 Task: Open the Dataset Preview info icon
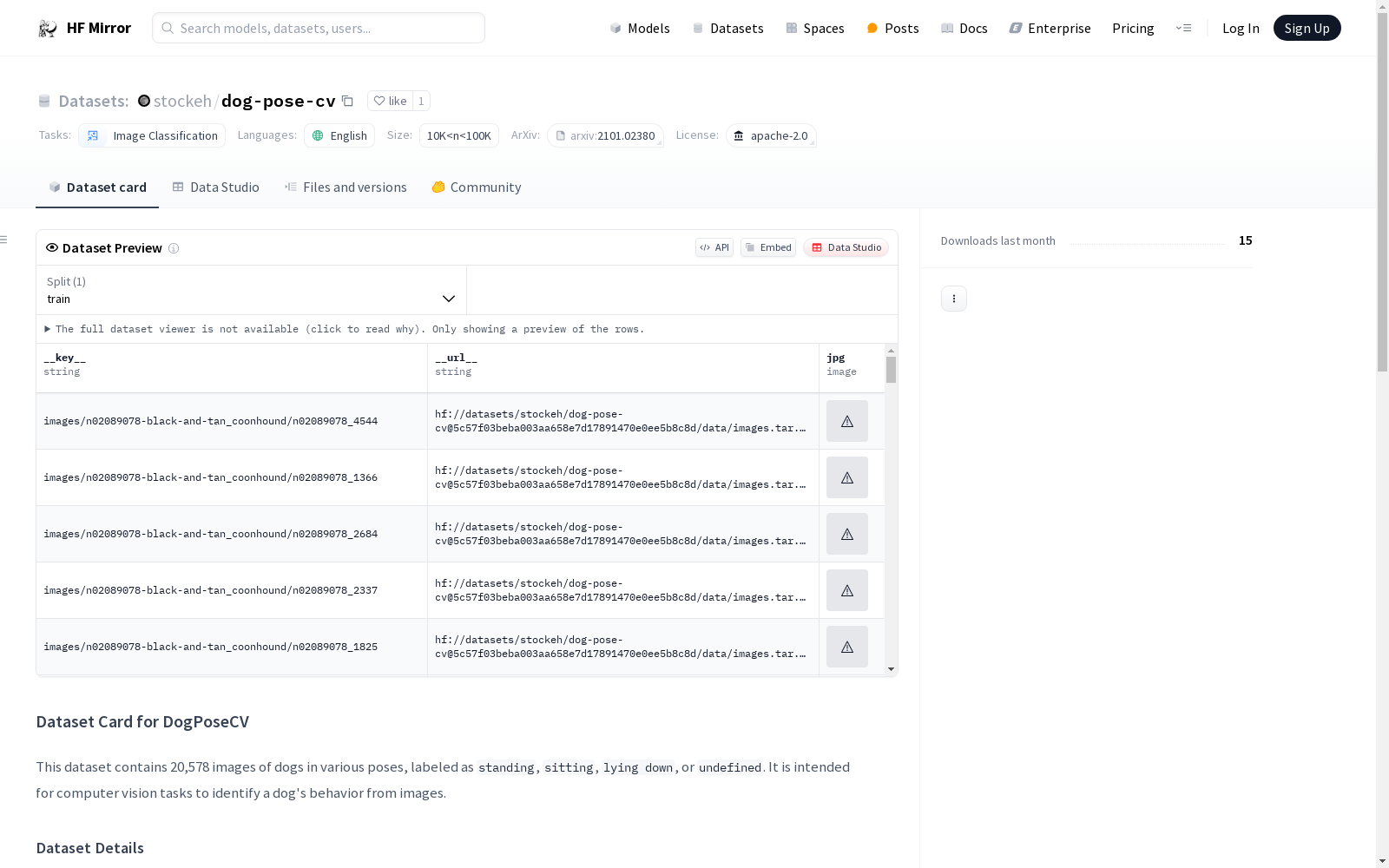pyautogui.click(x=174, y=248)
